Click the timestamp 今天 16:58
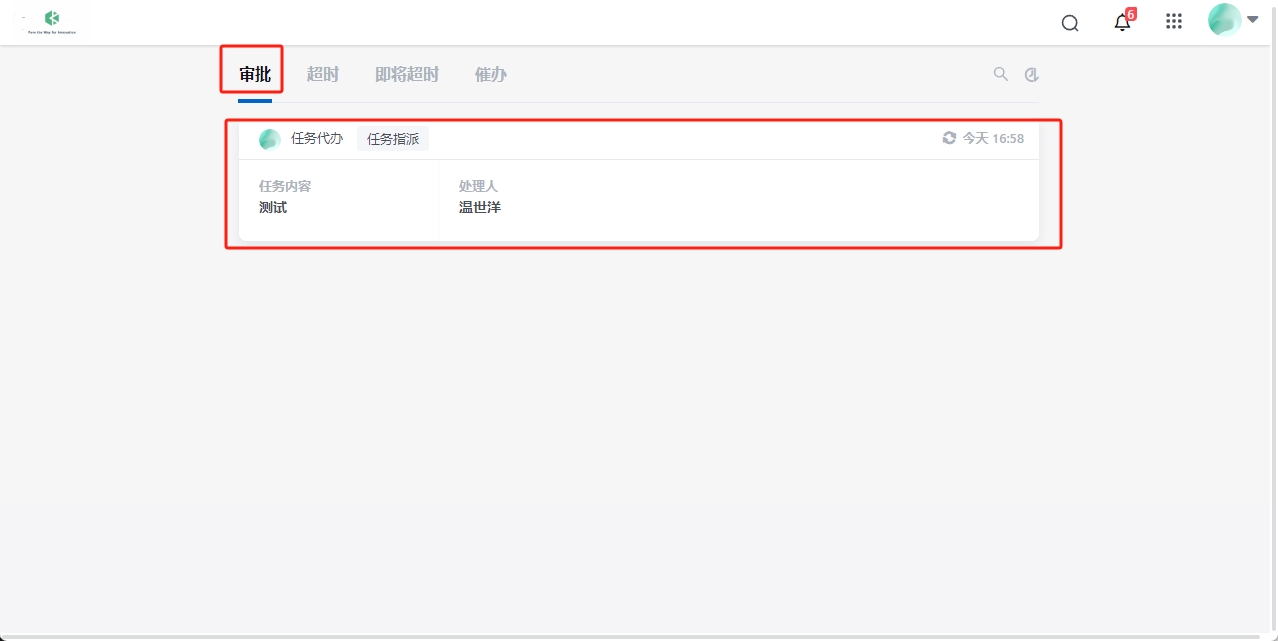 991,138
